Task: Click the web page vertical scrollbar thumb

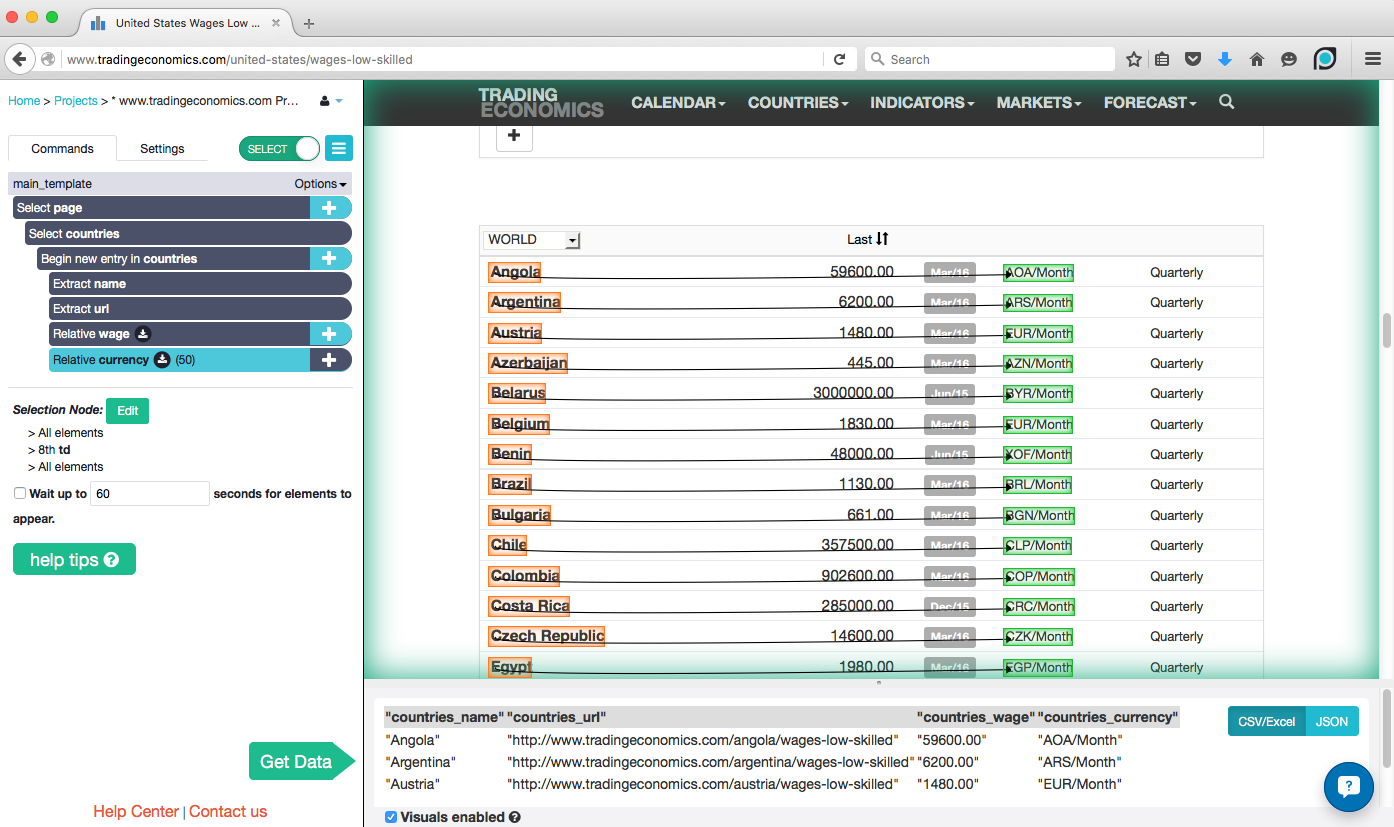Action: [1386, 330]
